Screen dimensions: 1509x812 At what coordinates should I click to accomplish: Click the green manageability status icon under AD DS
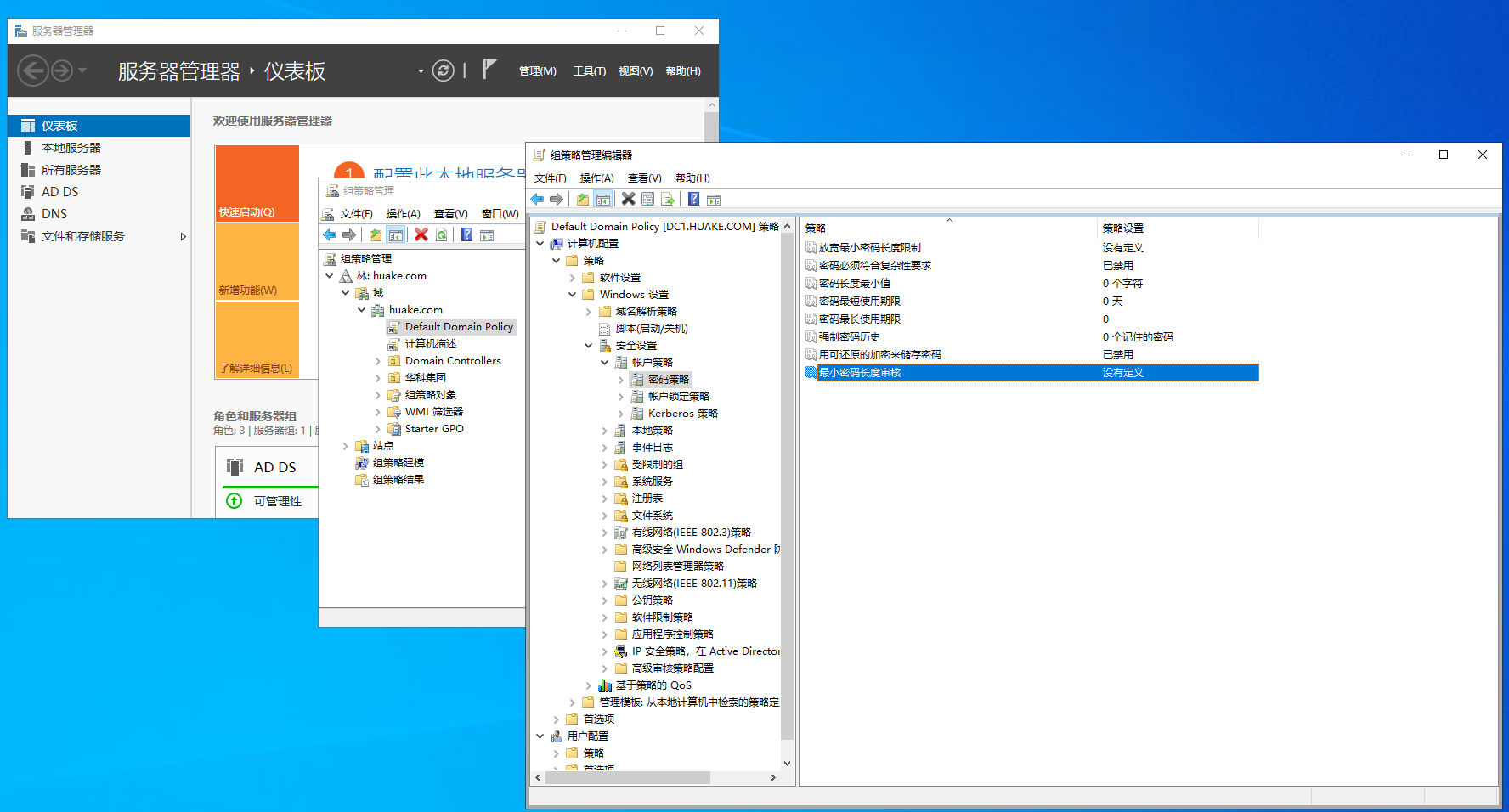235,501
